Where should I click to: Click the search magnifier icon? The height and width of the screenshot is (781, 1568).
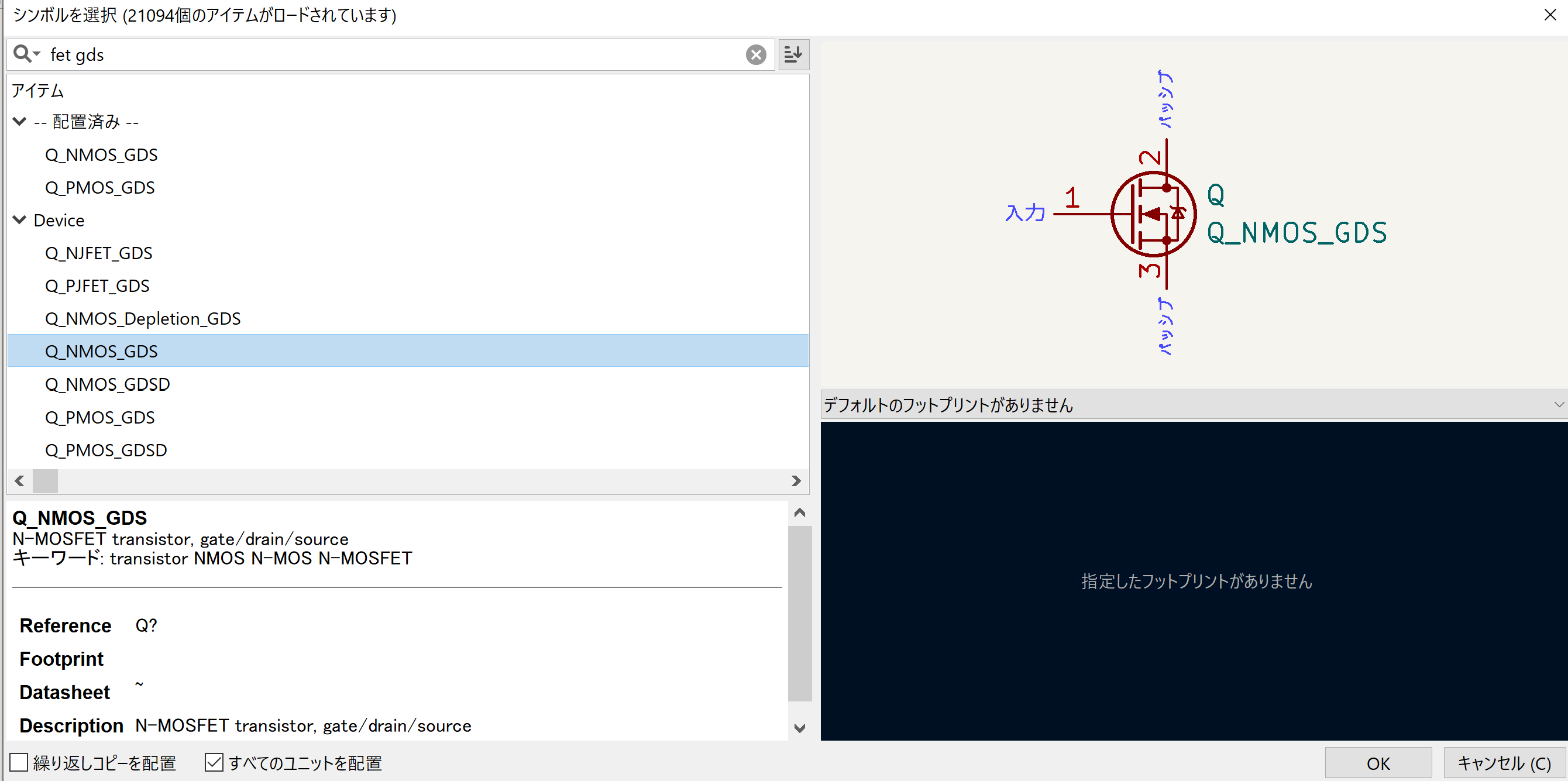[x=23, y=54]
